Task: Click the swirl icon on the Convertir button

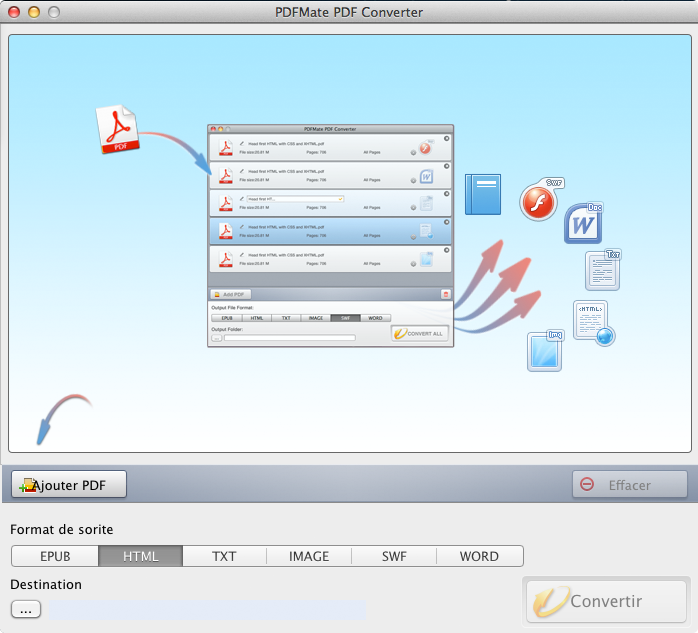Action: (551, 601)
